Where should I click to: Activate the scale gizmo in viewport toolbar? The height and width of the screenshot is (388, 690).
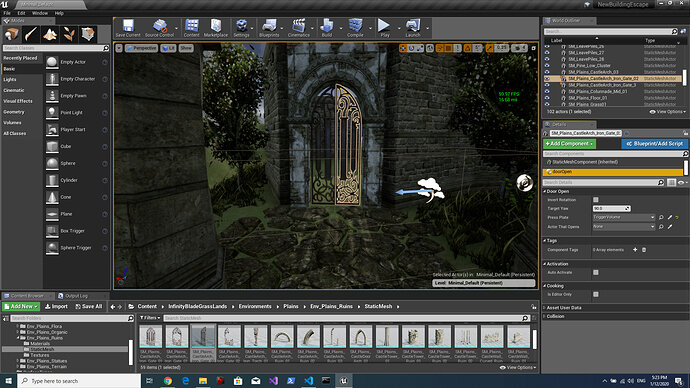(420, 48)
